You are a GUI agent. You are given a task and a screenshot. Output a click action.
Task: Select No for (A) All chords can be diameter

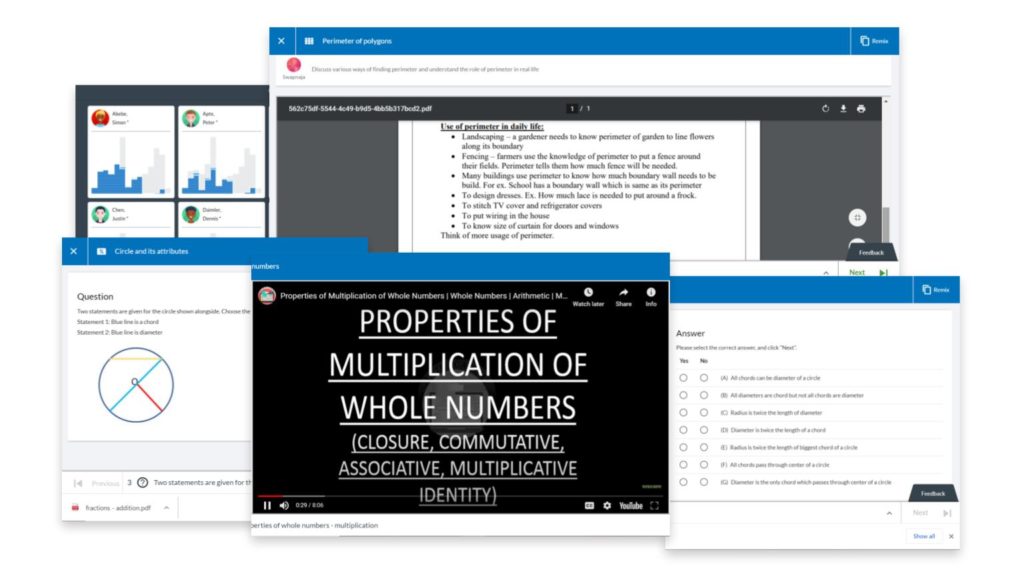click(703, 377)
